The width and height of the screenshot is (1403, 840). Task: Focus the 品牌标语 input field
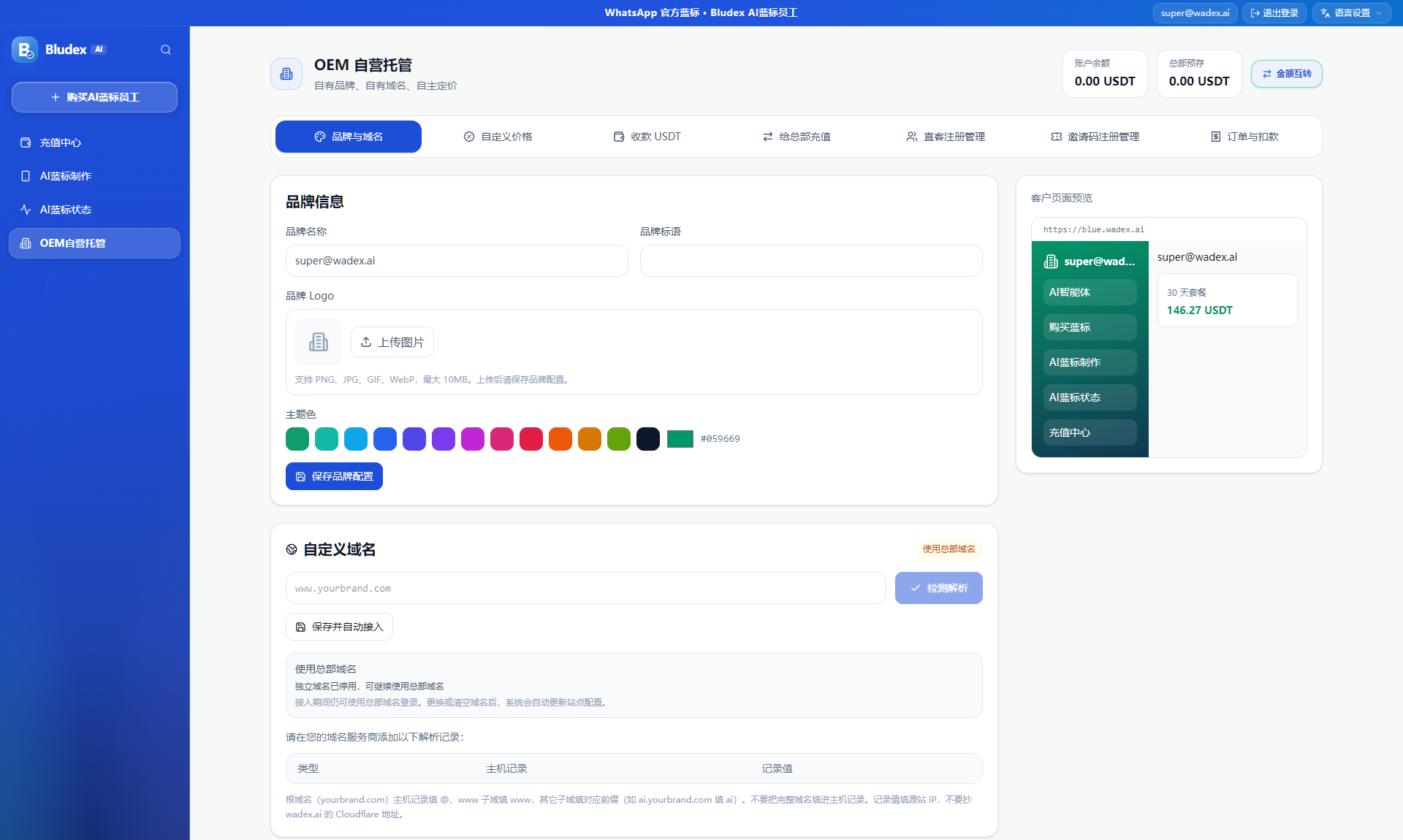(x=811, y=261)
